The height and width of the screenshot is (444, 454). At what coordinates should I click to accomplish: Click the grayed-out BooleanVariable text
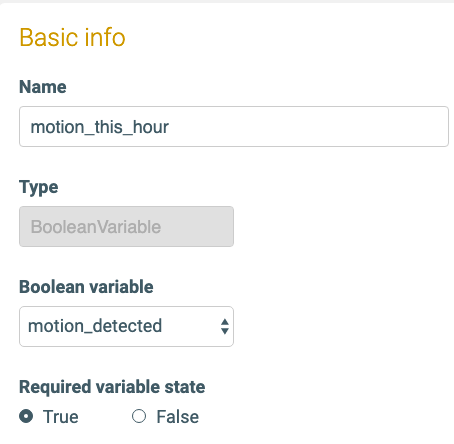click(96, 227)
